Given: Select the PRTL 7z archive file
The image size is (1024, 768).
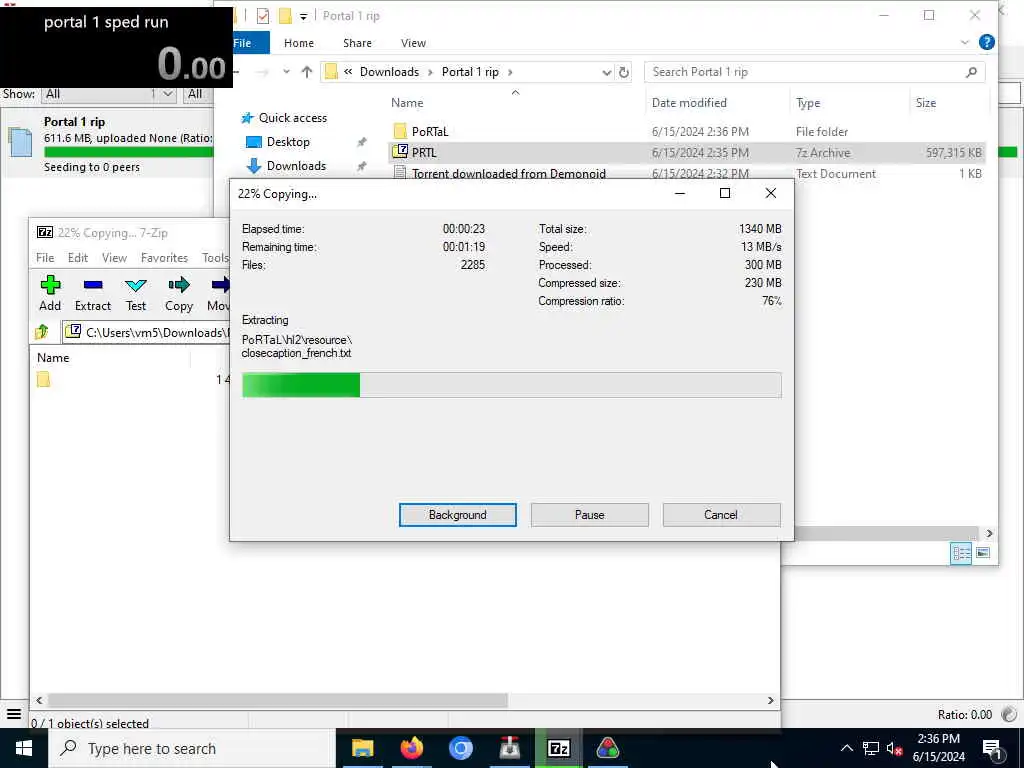Looking at the screenshot, I should (686, 152).
